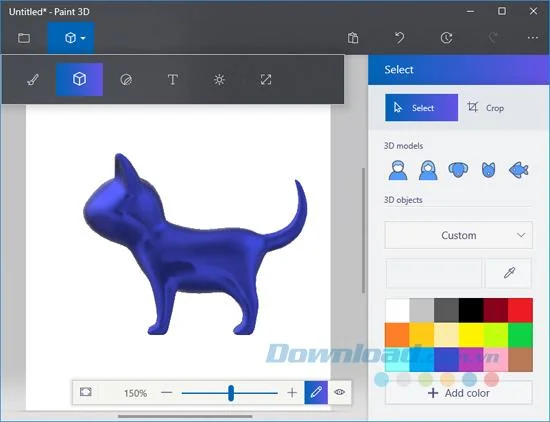
Task: Insert the fish 3D model
Action: (x=519, y=170)
